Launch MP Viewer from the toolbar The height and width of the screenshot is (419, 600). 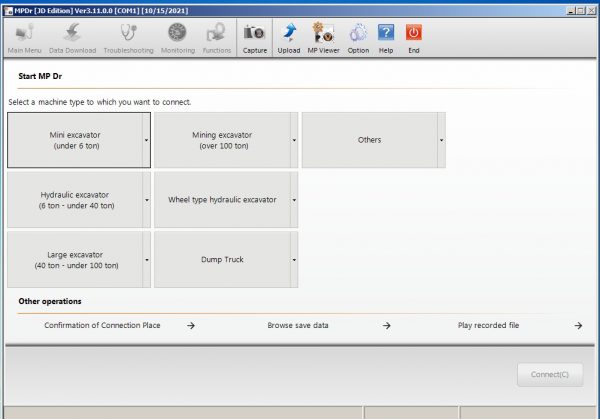coord(323,38)
